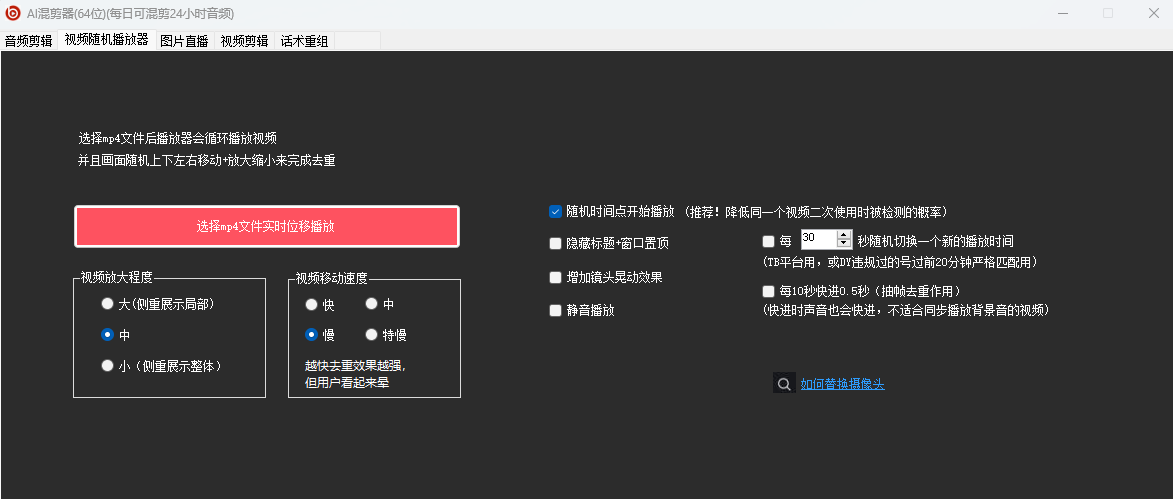The height and width of the screenshot is (499, 1173).
Task: Select 大（侧重展示局部）zoom level
Action: (108, 303)
